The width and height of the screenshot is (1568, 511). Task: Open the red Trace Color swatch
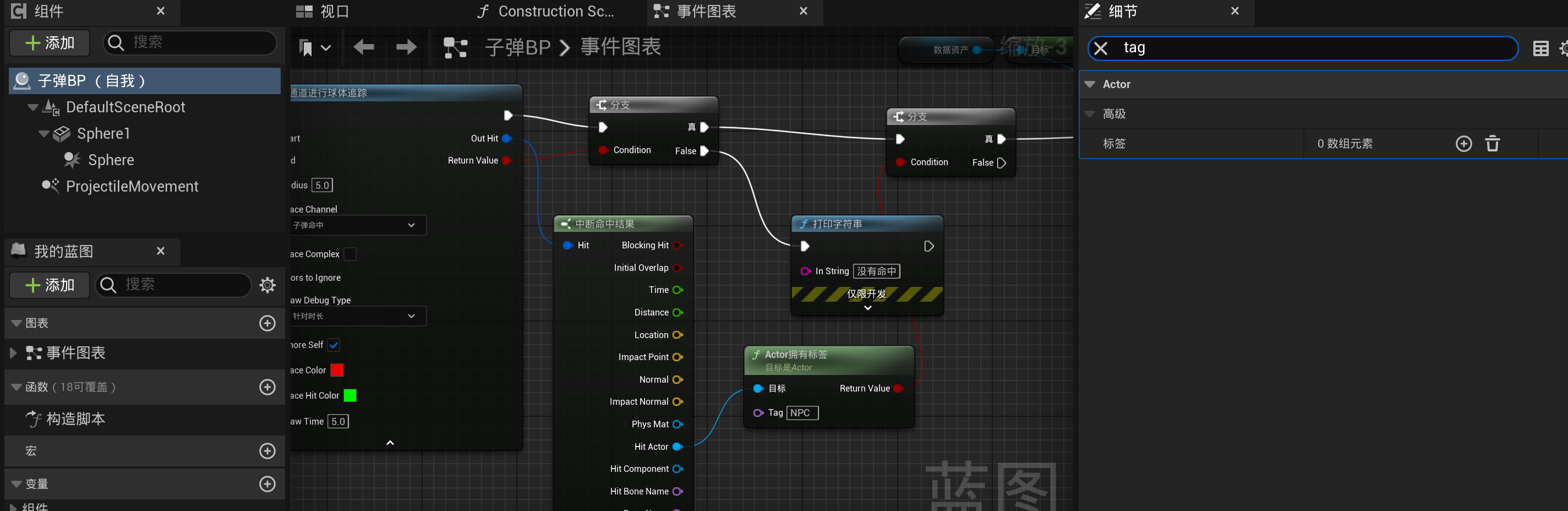tap(337, 370)
